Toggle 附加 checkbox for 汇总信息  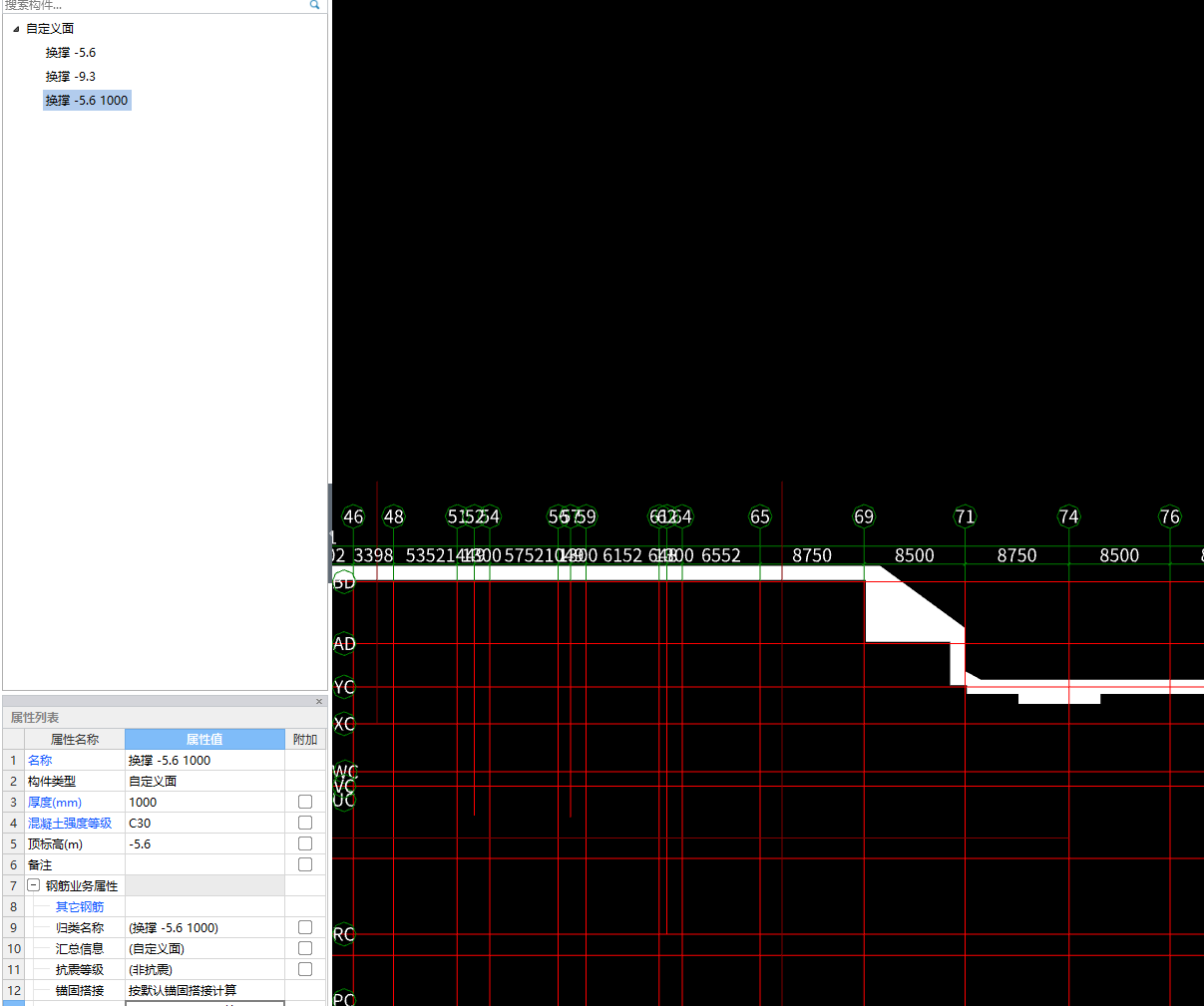305,948
